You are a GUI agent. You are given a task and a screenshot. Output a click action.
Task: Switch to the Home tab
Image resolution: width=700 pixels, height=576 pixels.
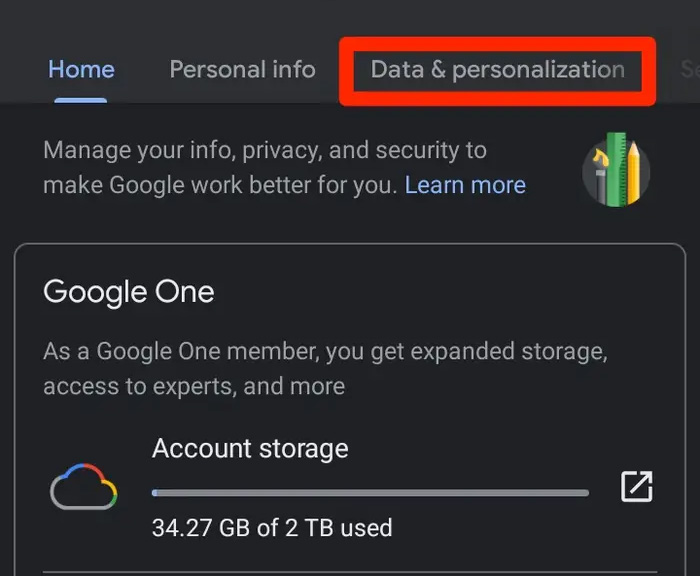[81, 69]
